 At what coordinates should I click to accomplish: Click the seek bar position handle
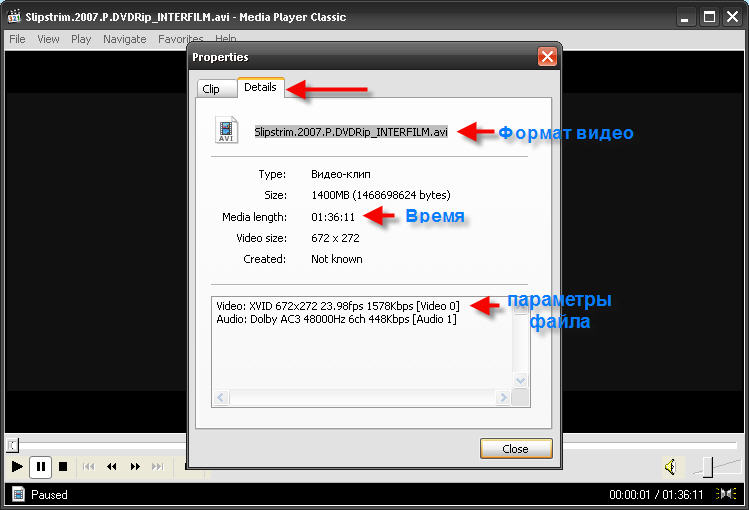(x=12, y=446)
